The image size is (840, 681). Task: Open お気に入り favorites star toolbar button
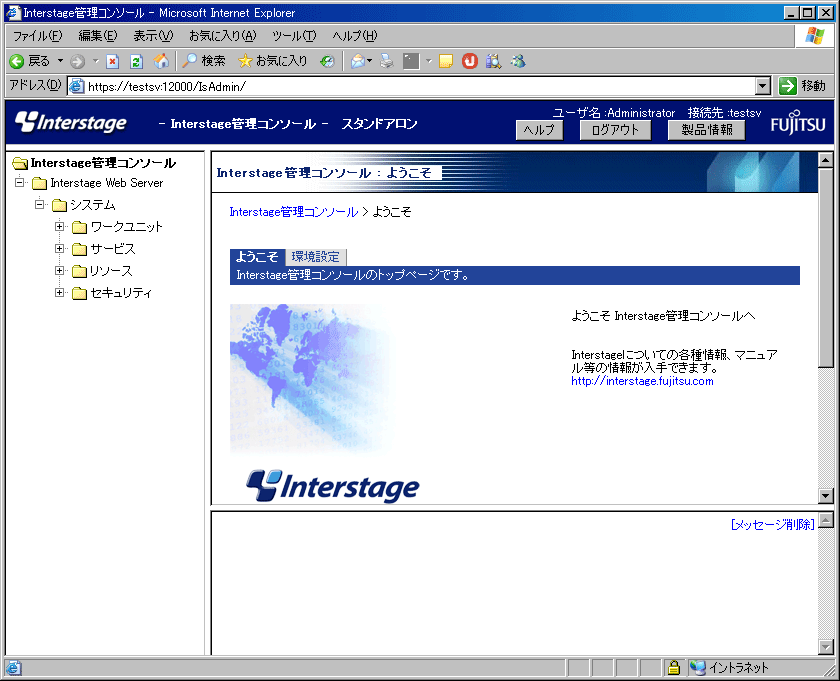(x=273, y=61)
